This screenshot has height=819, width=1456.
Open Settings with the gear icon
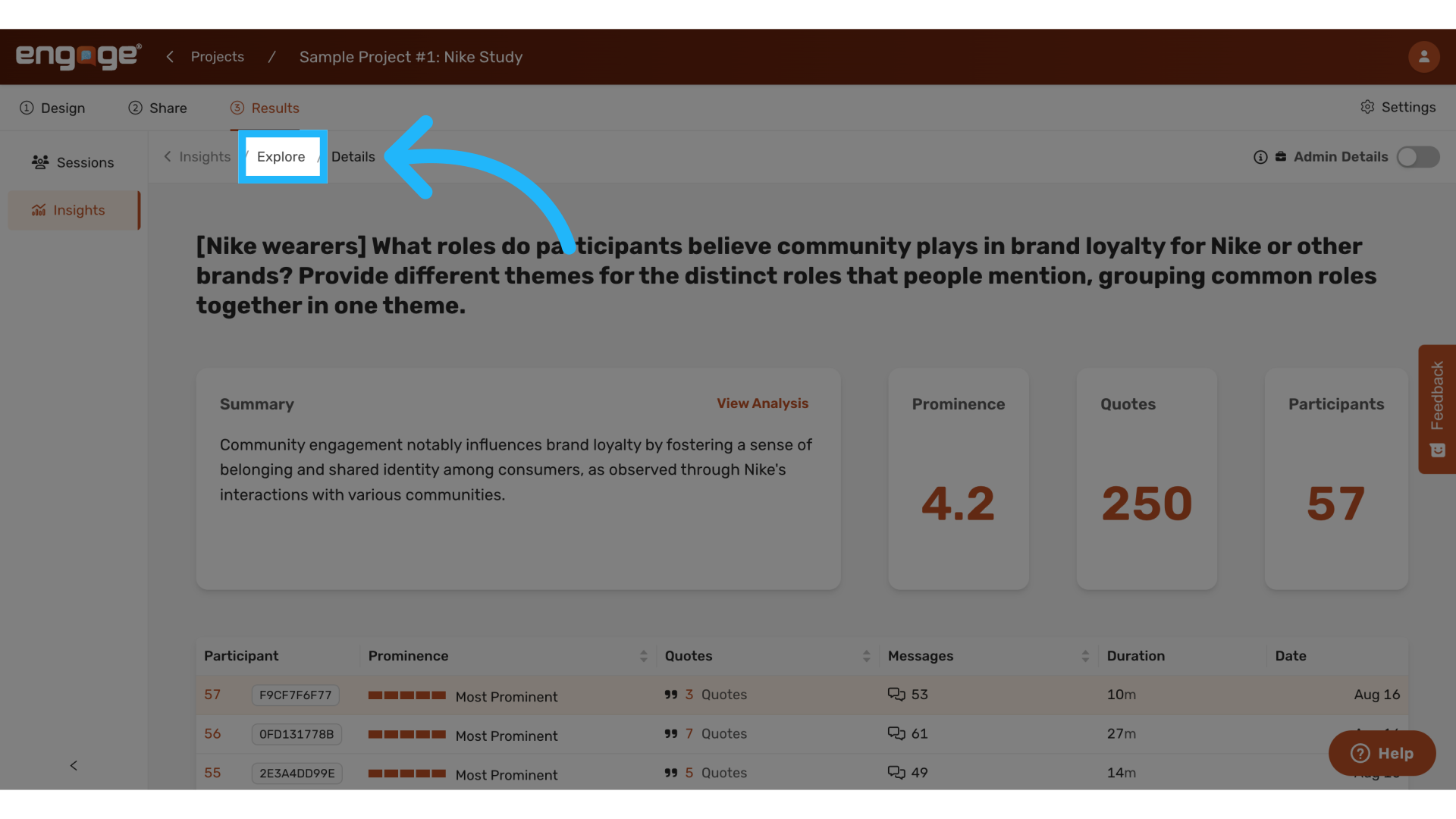point(1398,108)
